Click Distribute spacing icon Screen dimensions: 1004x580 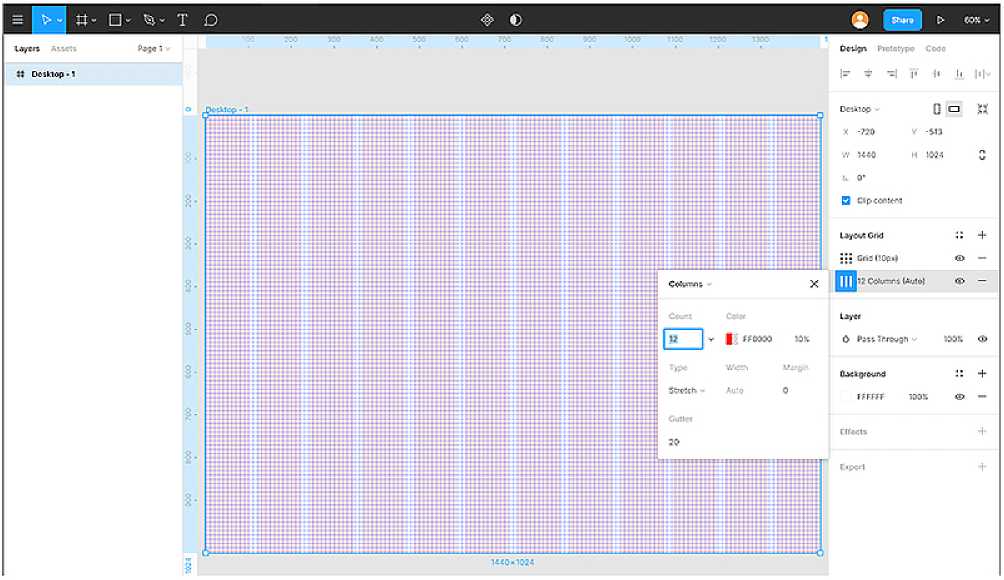click(982, 74)
